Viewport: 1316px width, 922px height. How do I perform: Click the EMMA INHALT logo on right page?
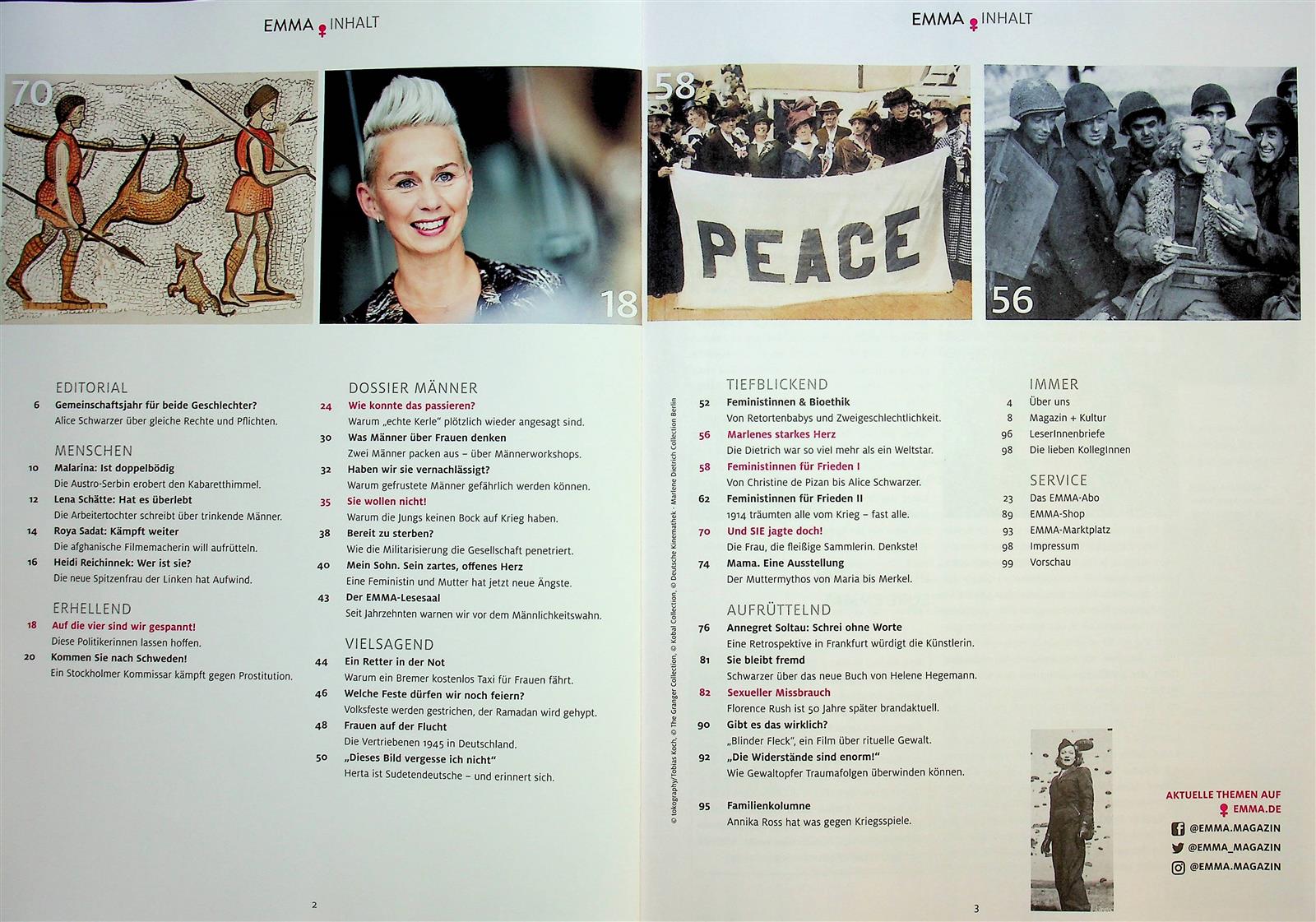[x=971, y=20]
